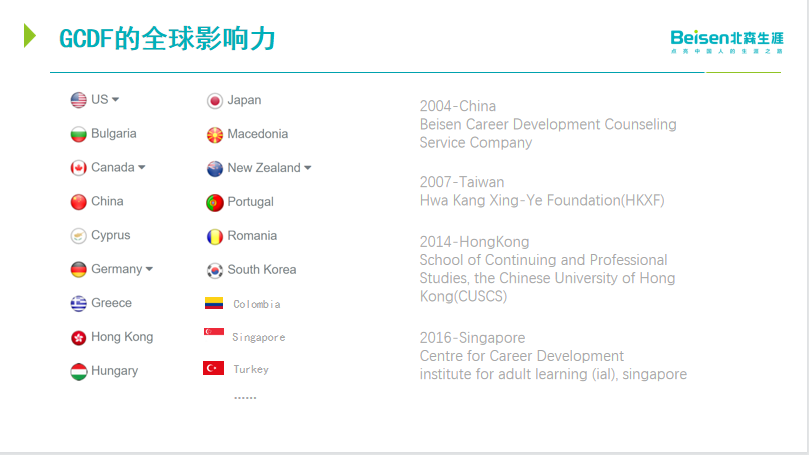
Task: Click the Portugal flag icon
Action: 215,202
